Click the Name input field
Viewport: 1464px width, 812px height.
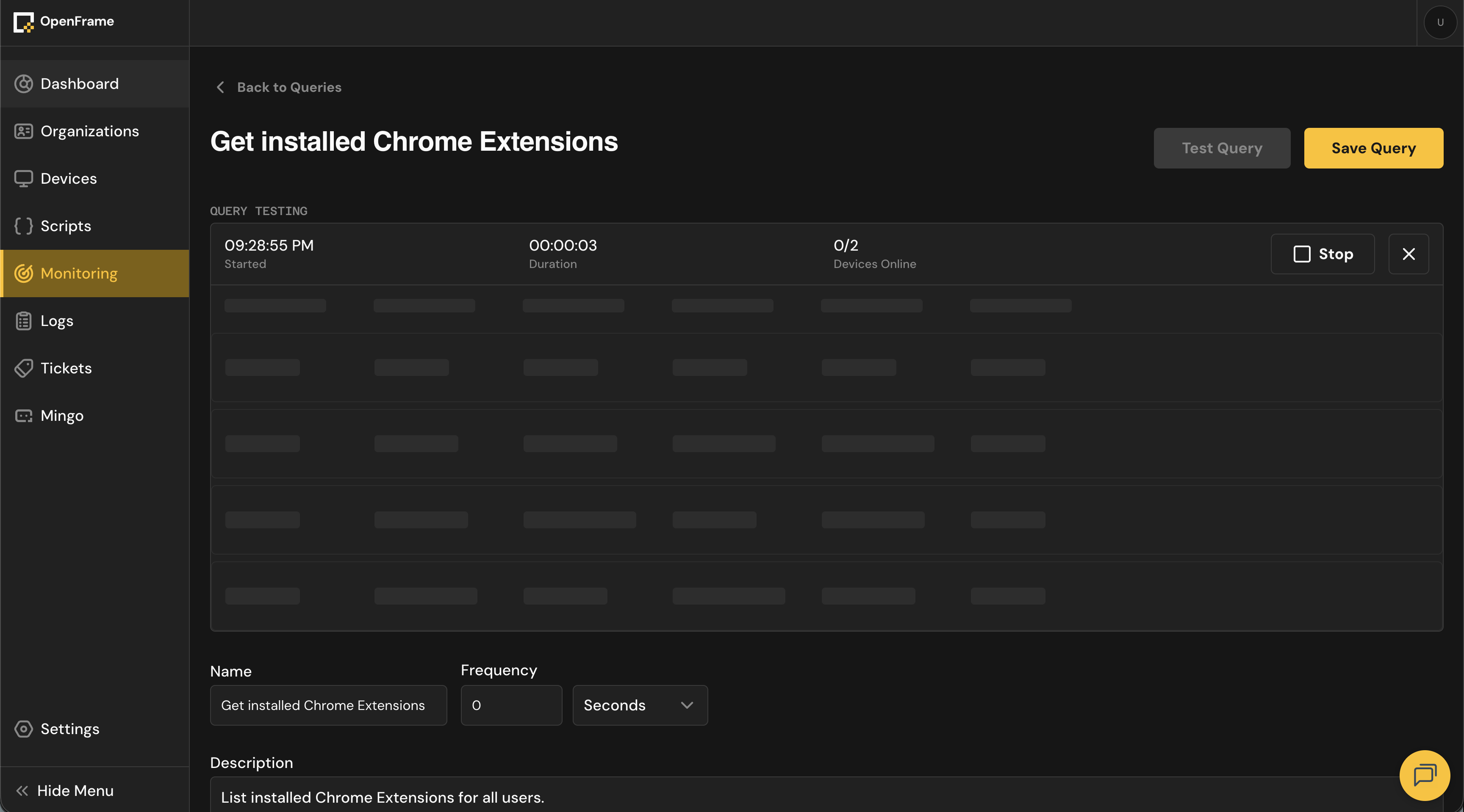click(x=328, y=705)
